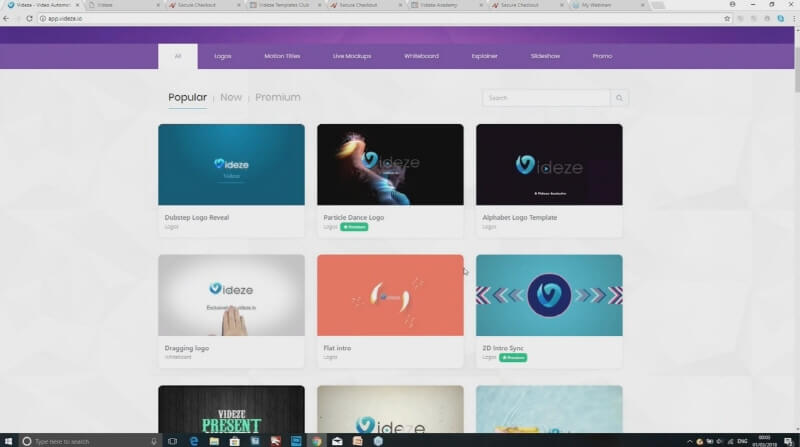Sort templates by Popular
800x447 pixels.
tap(187, 97)
